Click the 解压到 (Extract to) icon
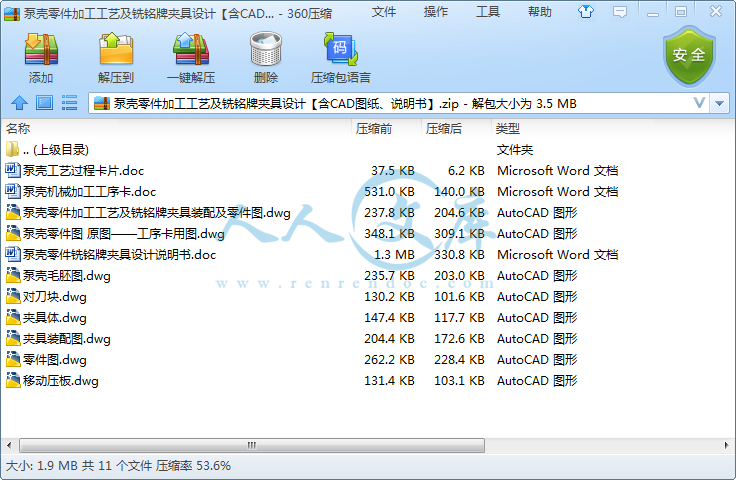736x480 pixels. 116,49
